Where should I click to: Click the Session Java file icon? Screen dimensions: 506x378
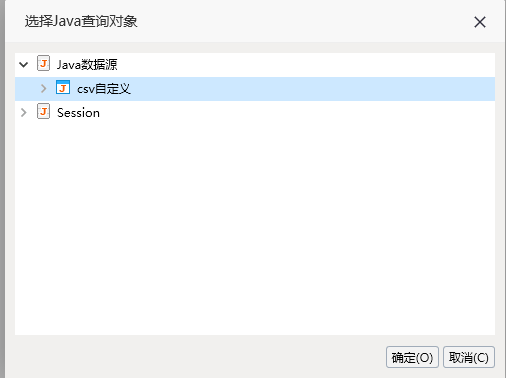coord(43,111)
